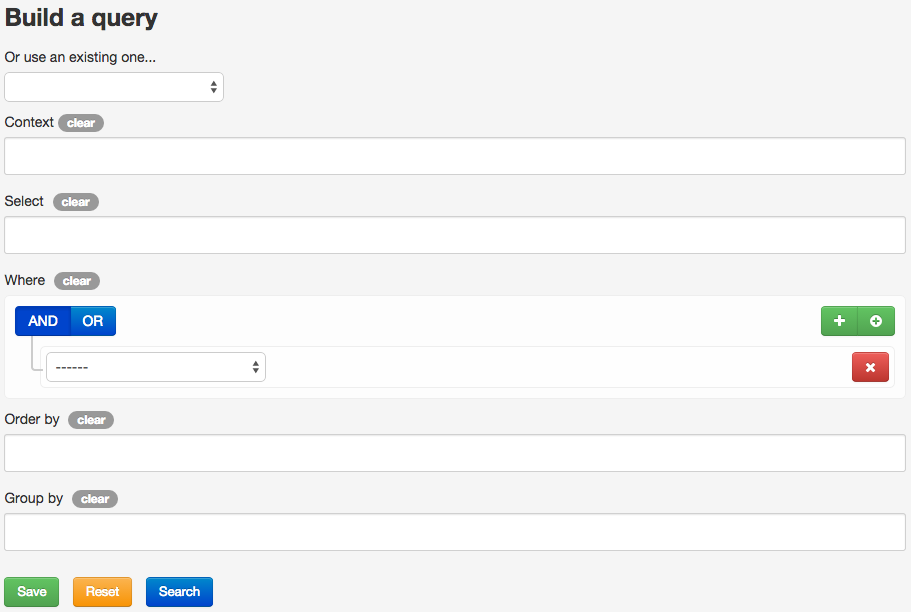The width and height of the screenshot is (911, 612).
Task: Focus the Context input field
Action: click(x=455, y=156)
